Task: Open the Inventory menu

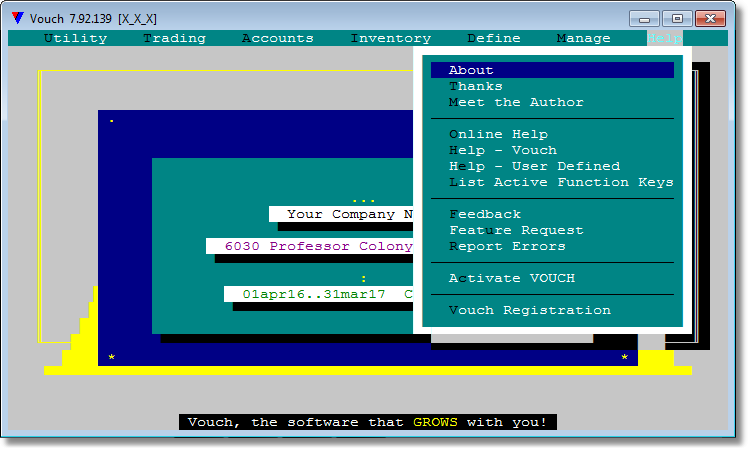Action: pos(391,38)
